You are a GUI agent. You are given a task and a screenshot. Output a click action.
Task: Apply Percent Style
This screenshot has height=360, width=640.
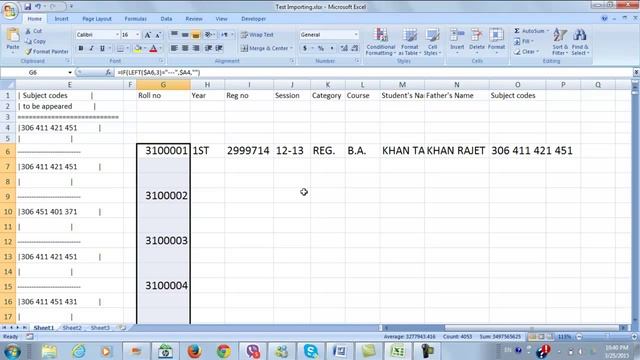[321, 48]
